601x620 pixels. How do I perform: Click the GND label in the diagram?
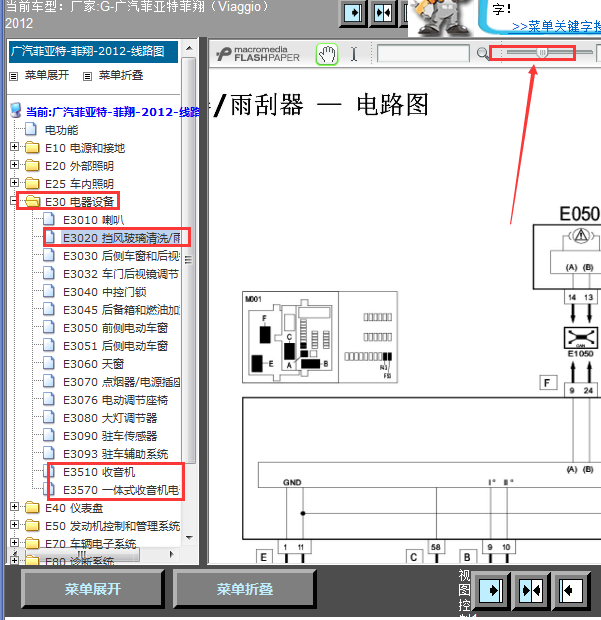coord(292,482)
